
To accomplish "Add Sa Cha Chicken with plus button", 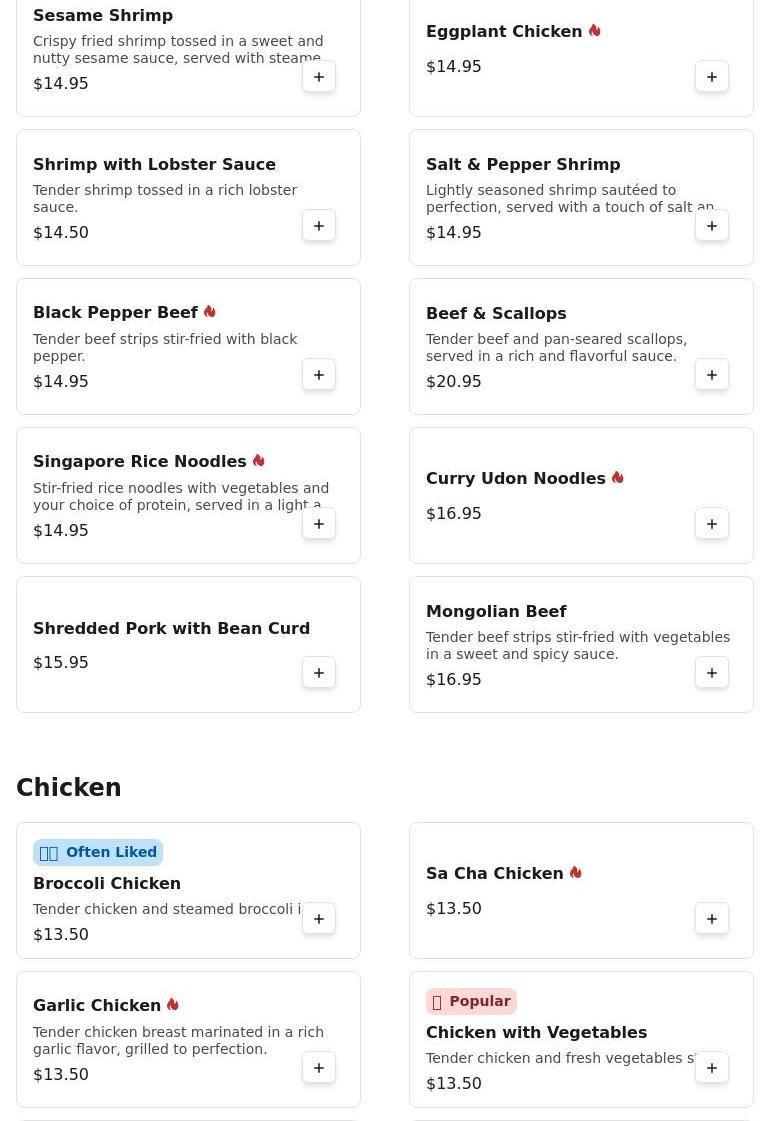I will point(711,919).
